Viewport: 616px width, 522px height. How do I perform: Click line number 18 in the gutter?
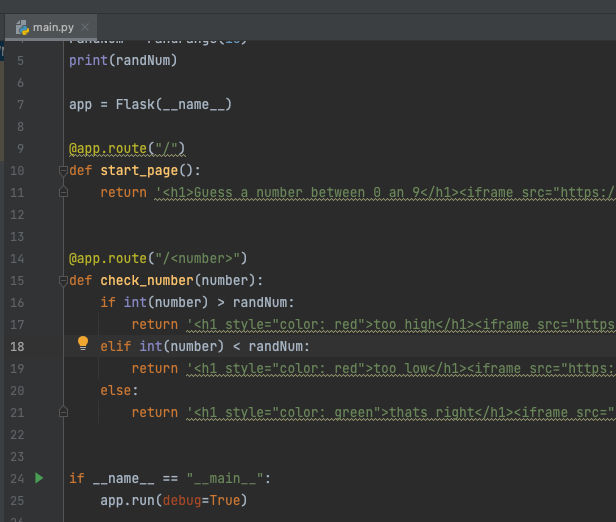pos(17,346)
